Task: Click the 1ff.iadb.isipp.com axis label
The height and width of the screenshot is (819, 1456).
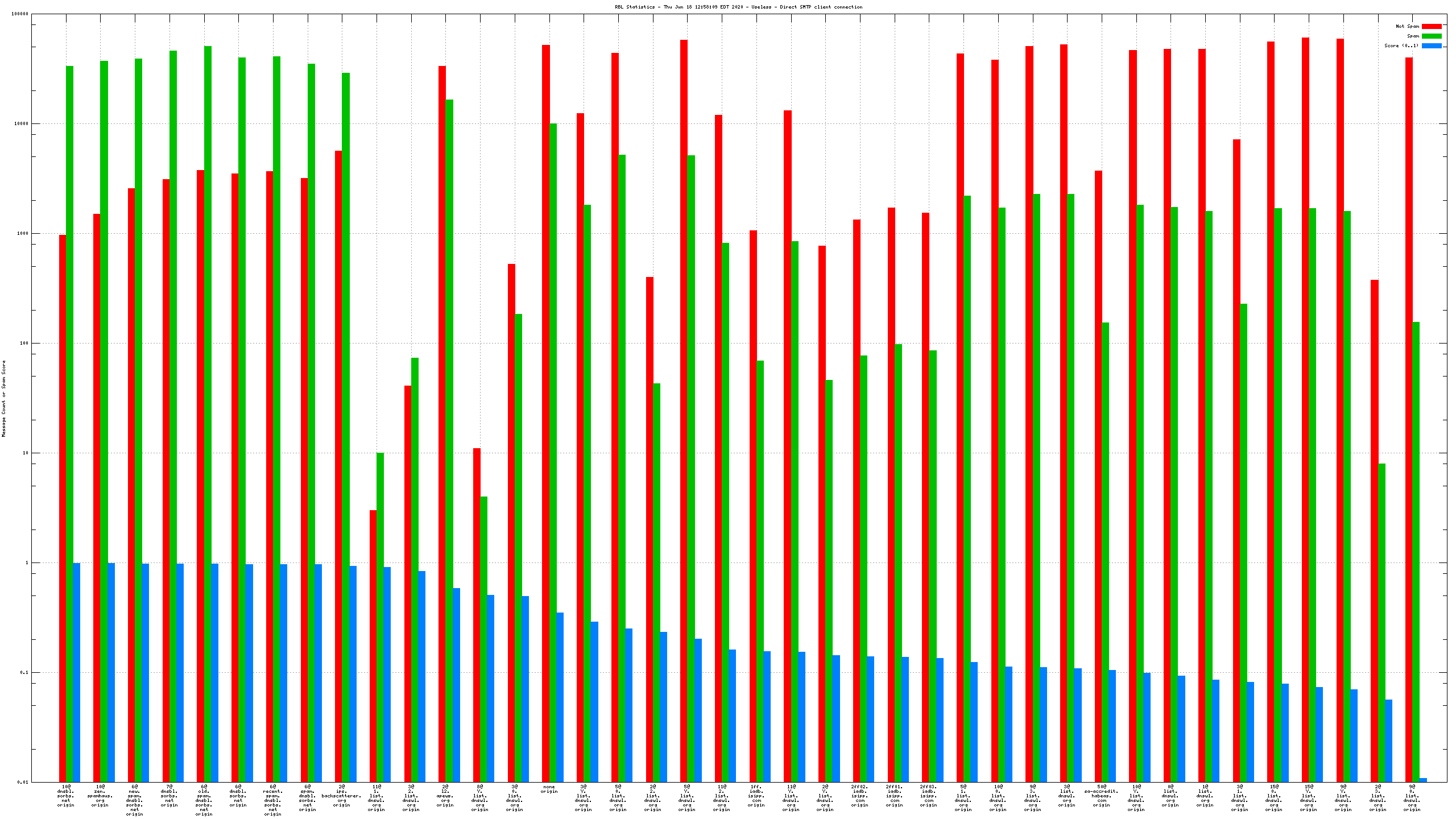Action: [756, 796]
